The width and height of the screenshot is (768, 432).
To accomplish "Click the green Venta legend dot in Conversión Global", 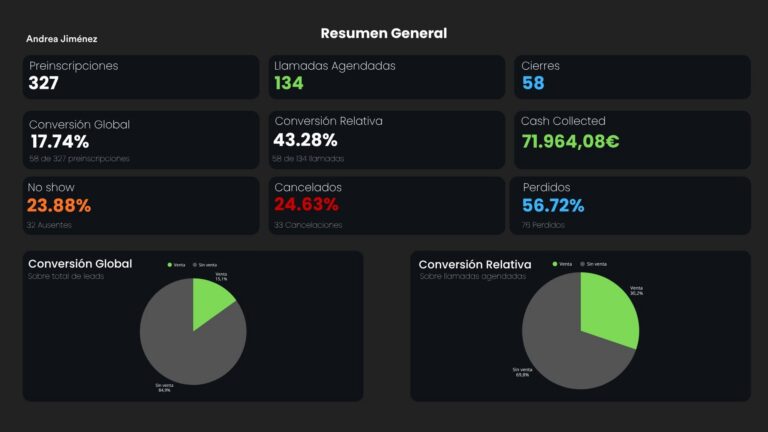I will pos(169,265).
